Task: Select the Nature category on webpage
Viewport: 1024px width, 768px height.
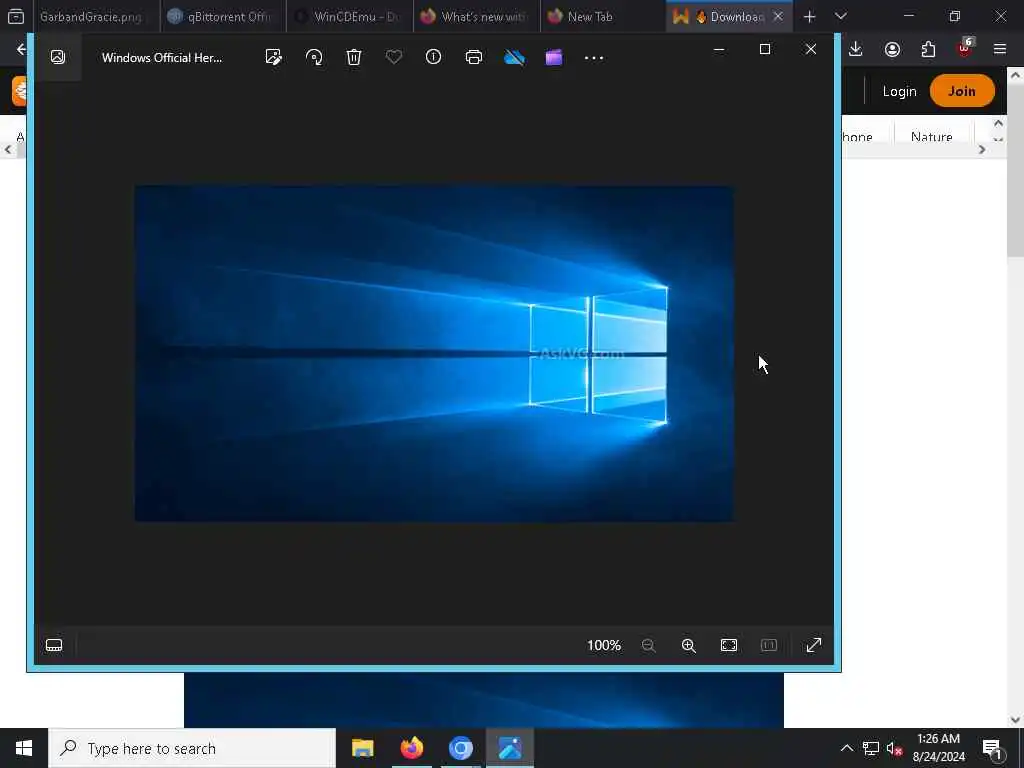Action: (931, 136)
